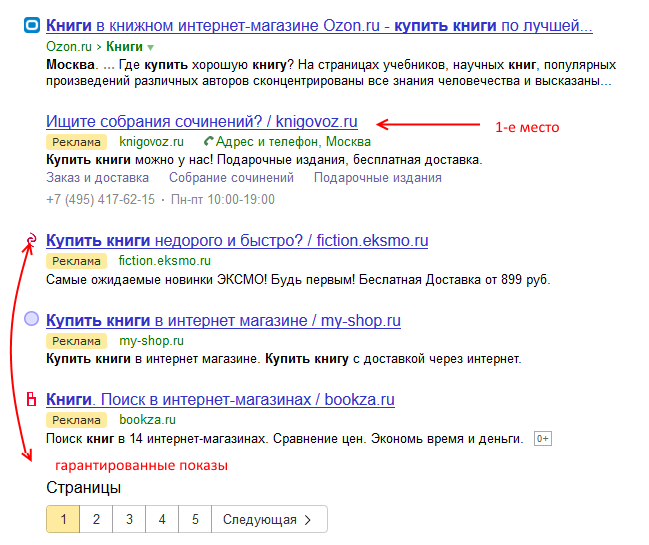
Task: Click the fiction.eksmo.ru favicon icon
Action: coord(31,239)
